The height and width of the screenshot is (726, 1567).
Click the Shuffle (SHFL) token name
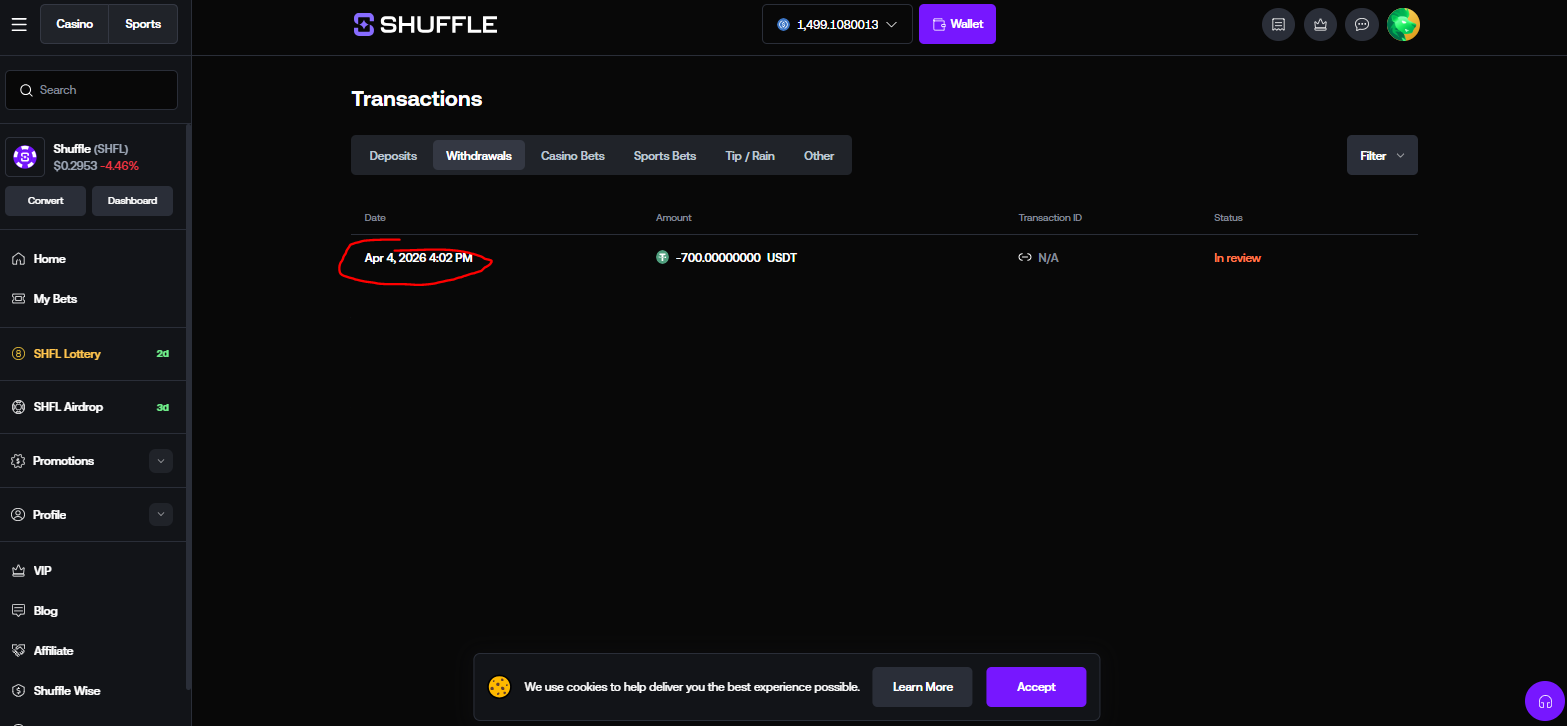pos(91,149)
